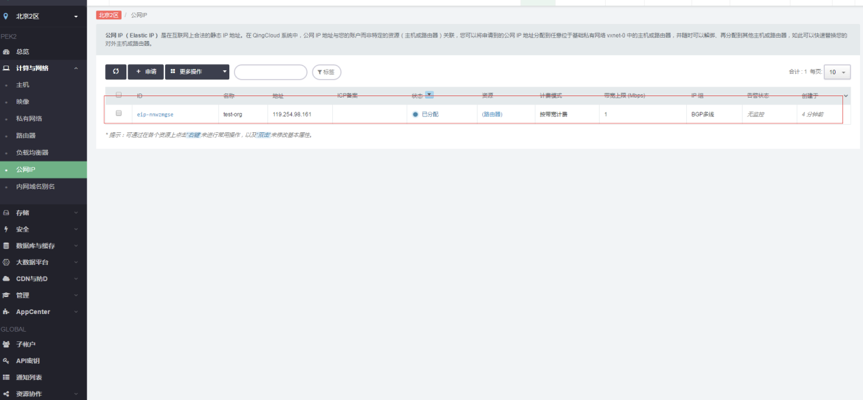
Task: Click the 申请 button with plus icon
Action: 145,72
